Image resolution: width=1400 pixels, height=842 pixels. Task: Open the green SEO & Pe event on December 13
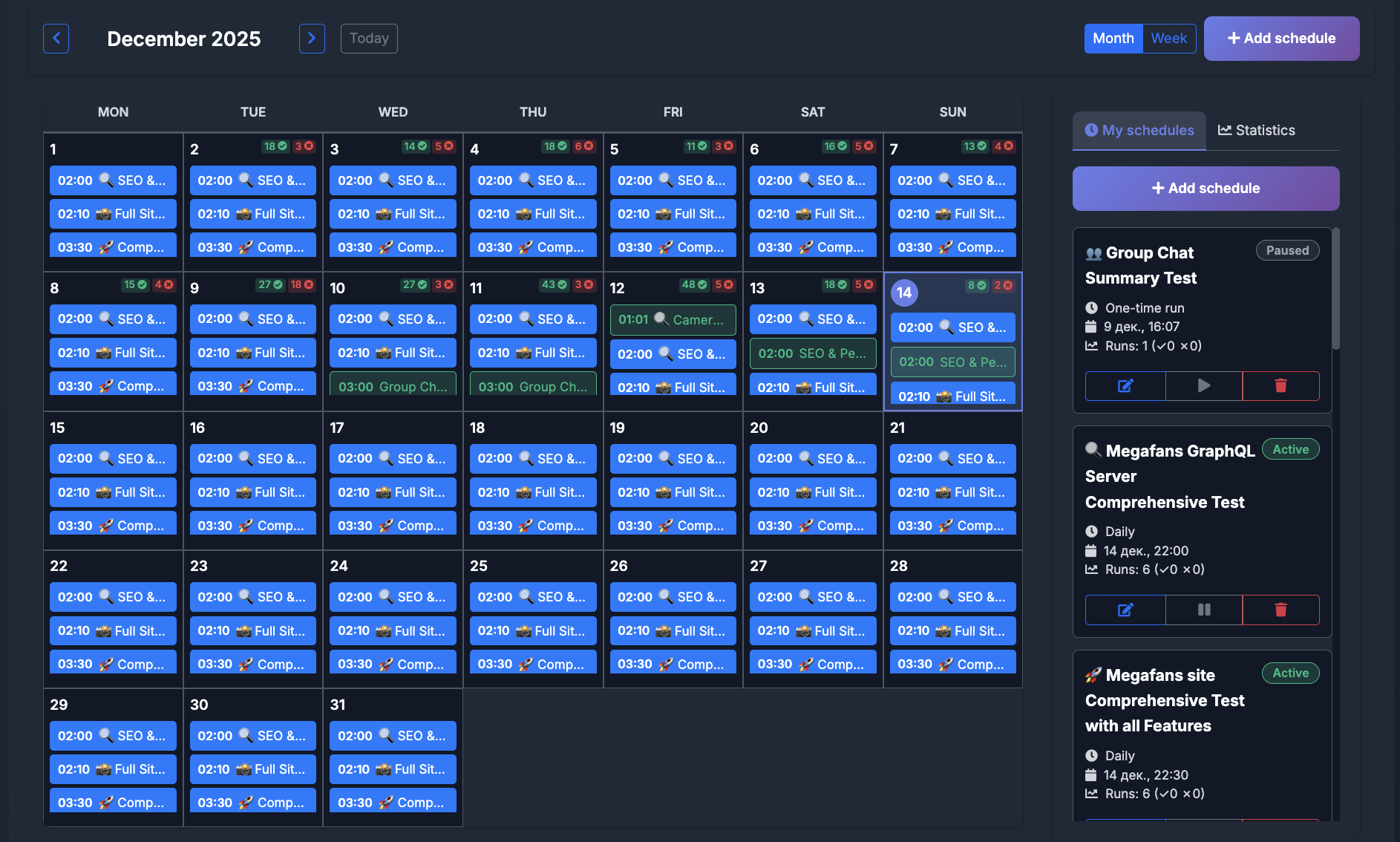812,353
